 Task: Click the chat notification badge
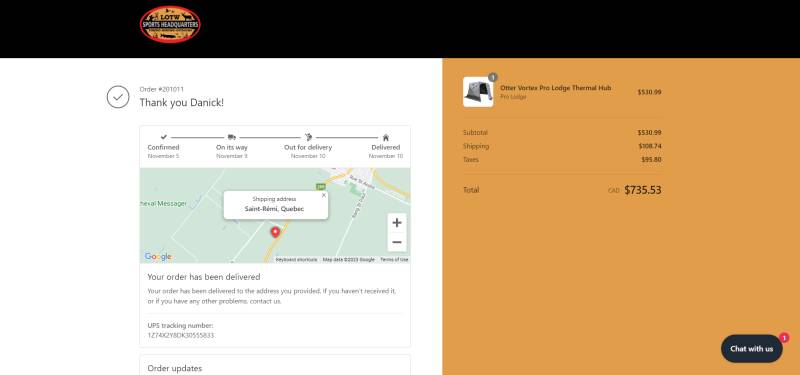784,338
